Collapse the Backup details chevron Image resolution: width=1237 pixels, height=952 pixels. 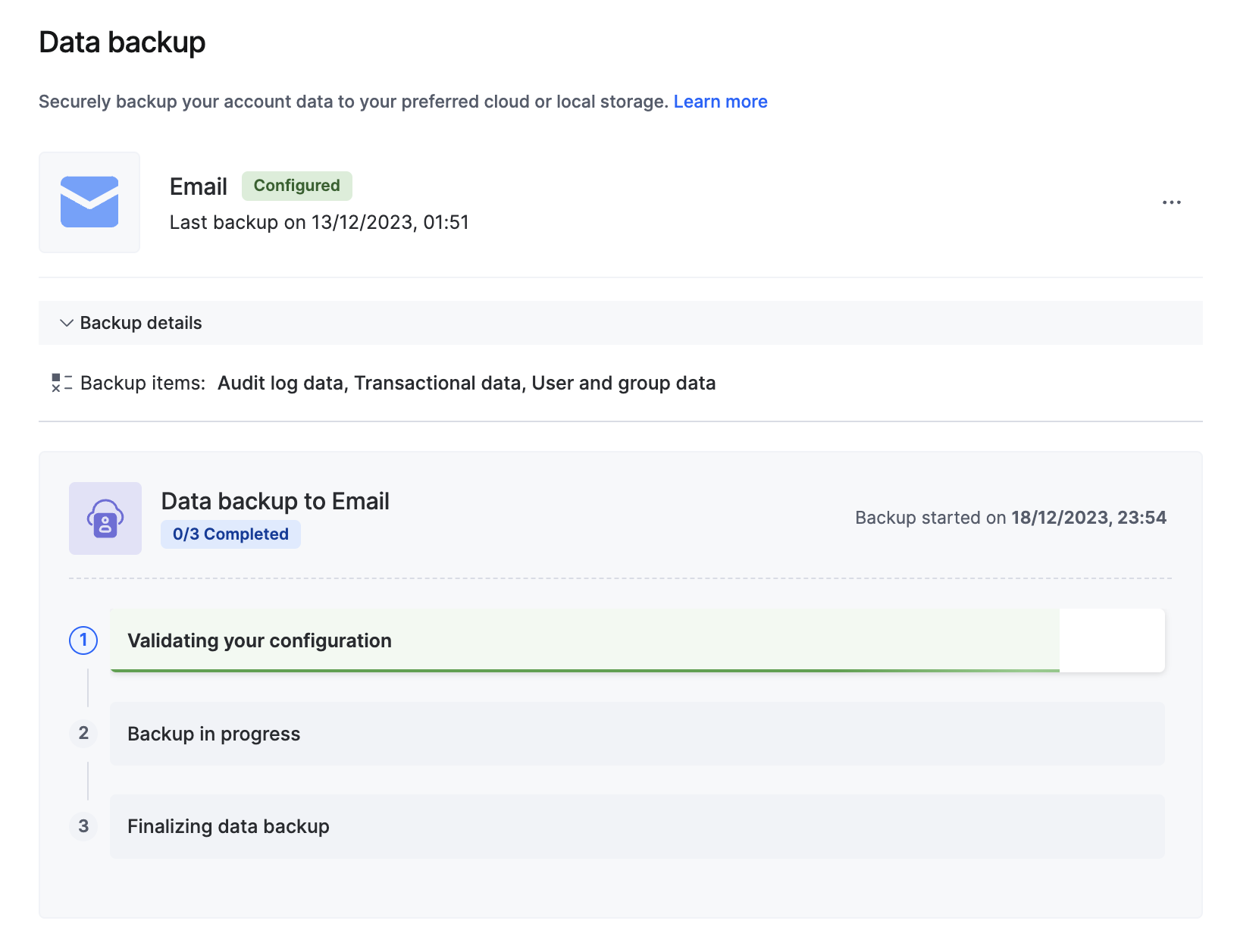pos(67,323)
